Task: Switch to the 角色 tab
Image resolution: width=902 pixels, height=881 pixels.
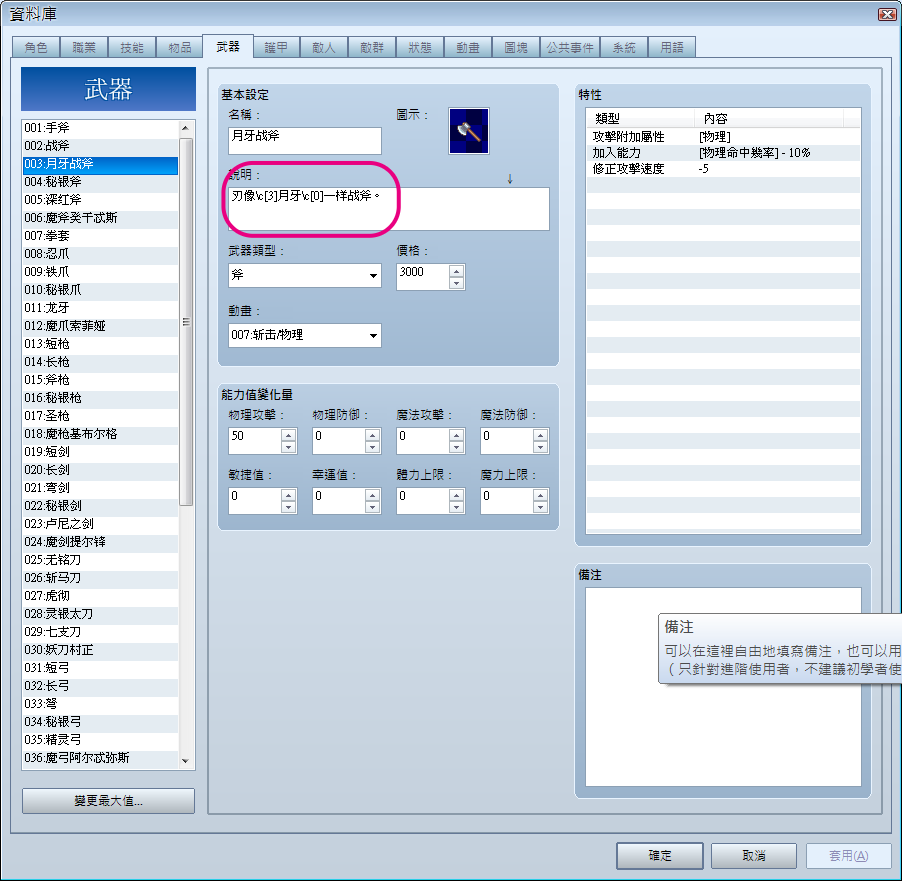Action: 36,47
